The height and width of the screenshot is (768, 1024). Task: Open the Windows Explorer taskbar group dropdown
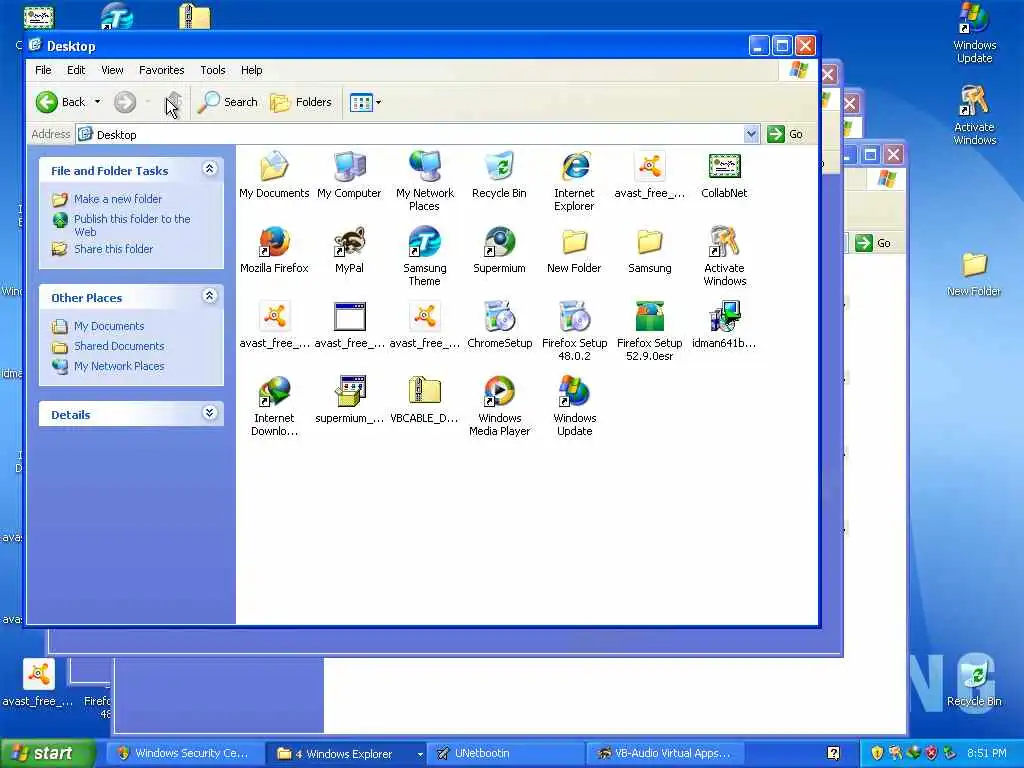[x=420, y=754]
